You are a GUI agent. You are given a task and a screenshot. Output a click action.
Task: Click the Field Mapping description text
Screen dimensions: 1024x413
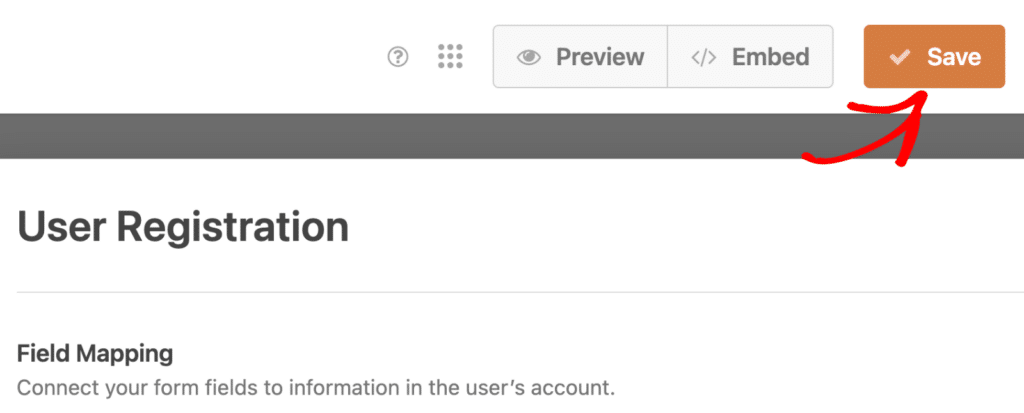[316, 388]
